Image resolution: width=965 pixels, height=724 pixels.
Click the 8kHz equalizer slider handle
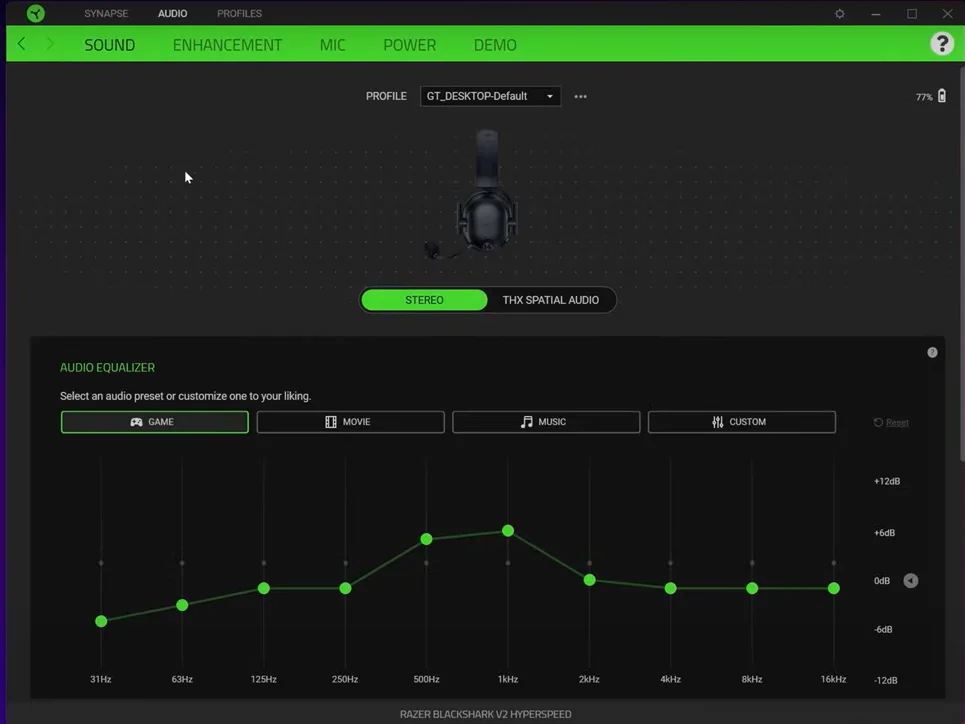pyautogui.click(x=752, y=588)
